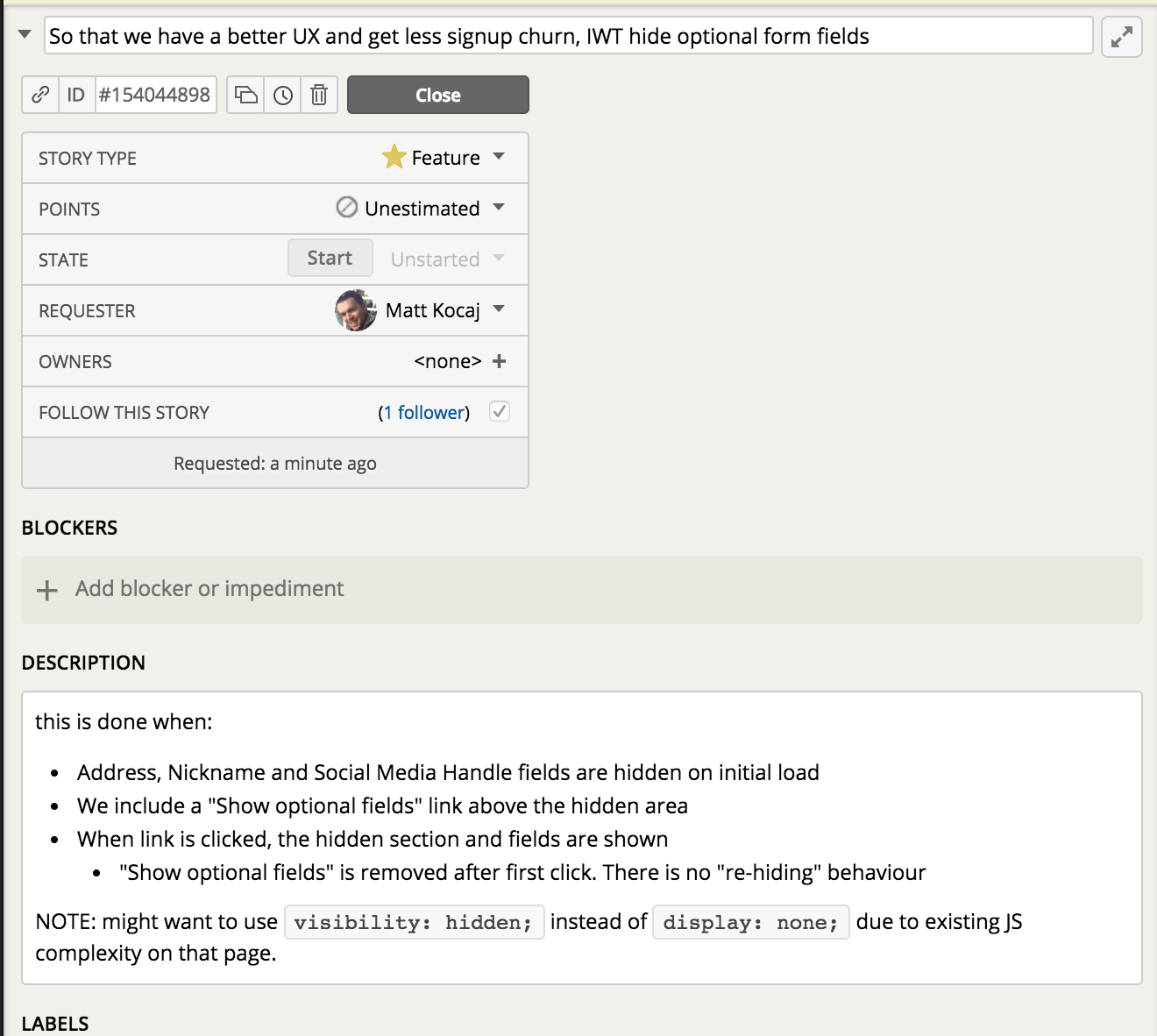This screenshot has width=1157, height=1036.
Task: Click the plus icon beside Add blocker
Action: pyautogui.click(x=47, y=590)
